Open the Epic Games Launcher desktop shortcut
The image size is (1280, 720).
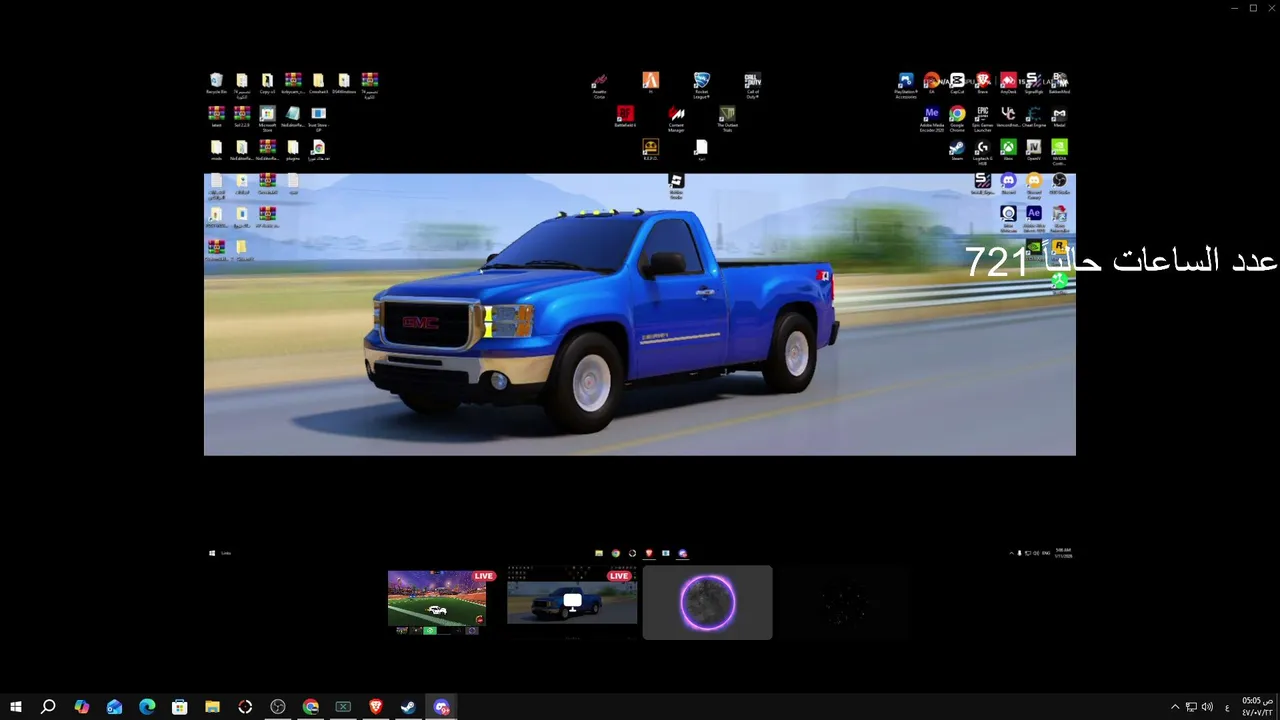coord(983,118)
